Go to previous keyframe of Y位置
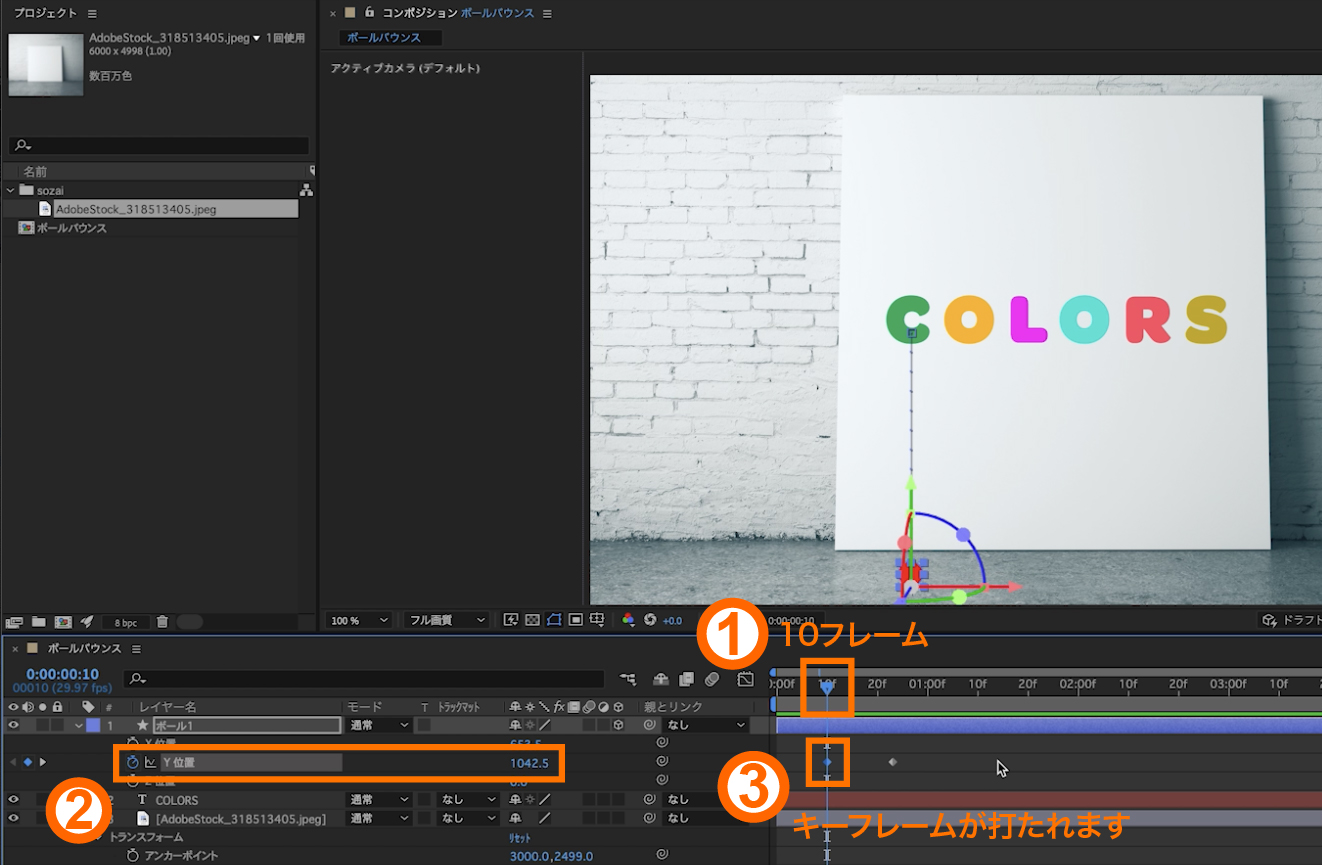The height and width of the screenshot is (866, 1323). [13, 762]
